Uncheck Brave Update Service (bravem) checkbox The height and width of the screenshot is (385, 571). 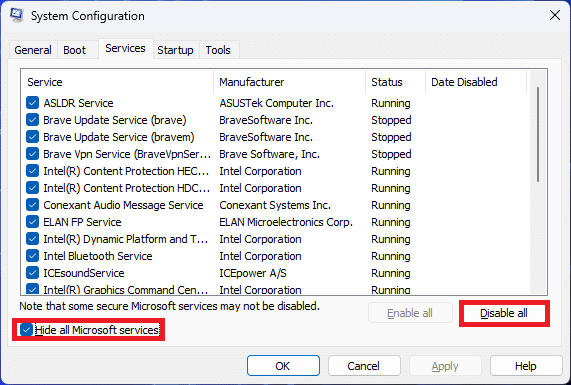coord(32,137)
